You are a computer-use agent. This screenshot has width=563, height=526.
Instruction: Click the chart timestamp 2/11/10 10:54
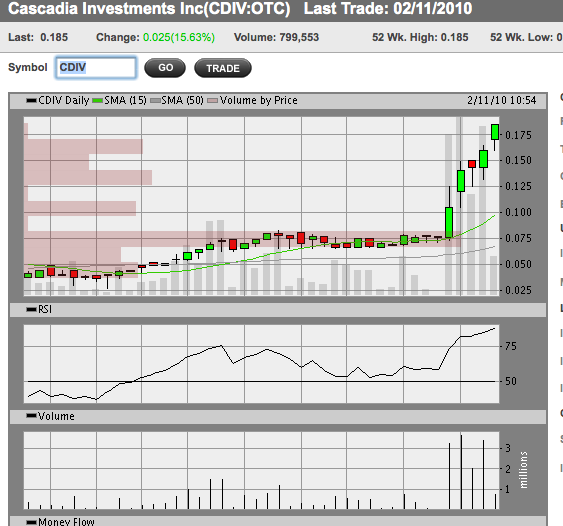(x=502, y=100)
